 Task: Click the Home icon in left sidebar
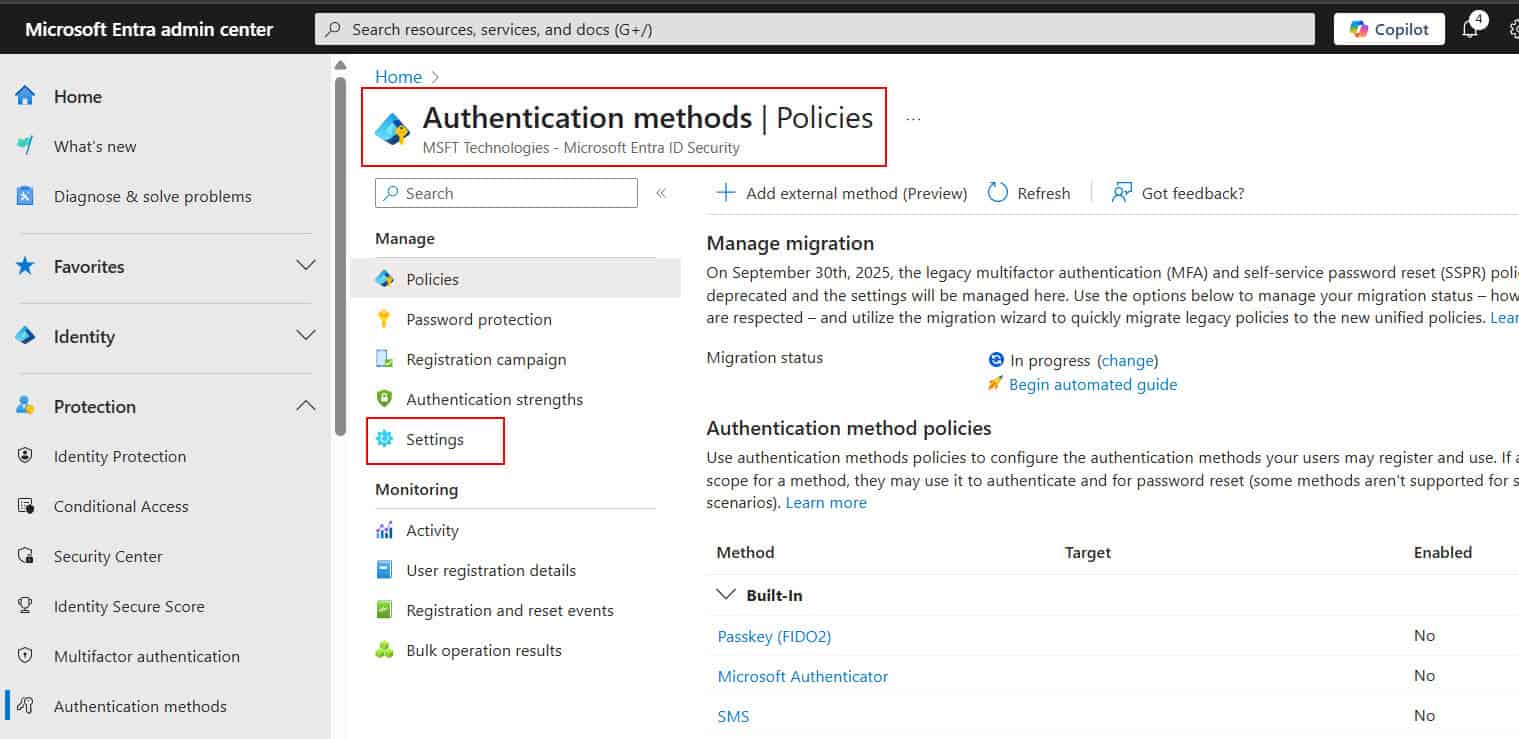[26, 96]
